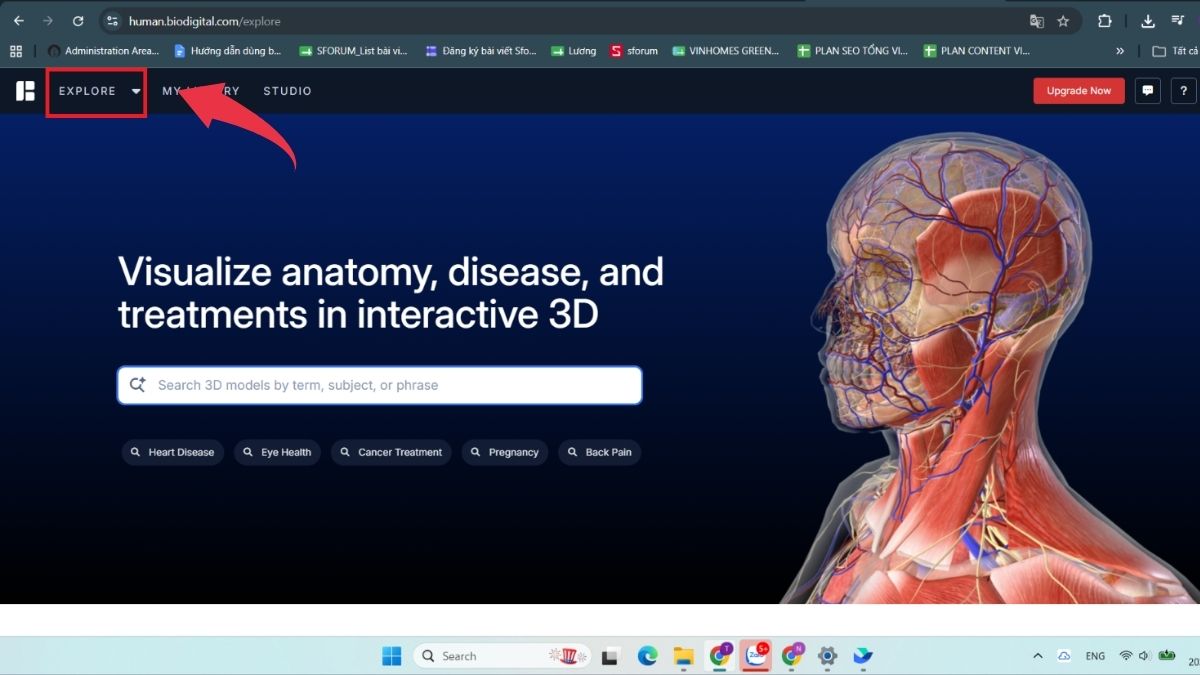Select the Pregnancy search suggestion

click(505, 452)
